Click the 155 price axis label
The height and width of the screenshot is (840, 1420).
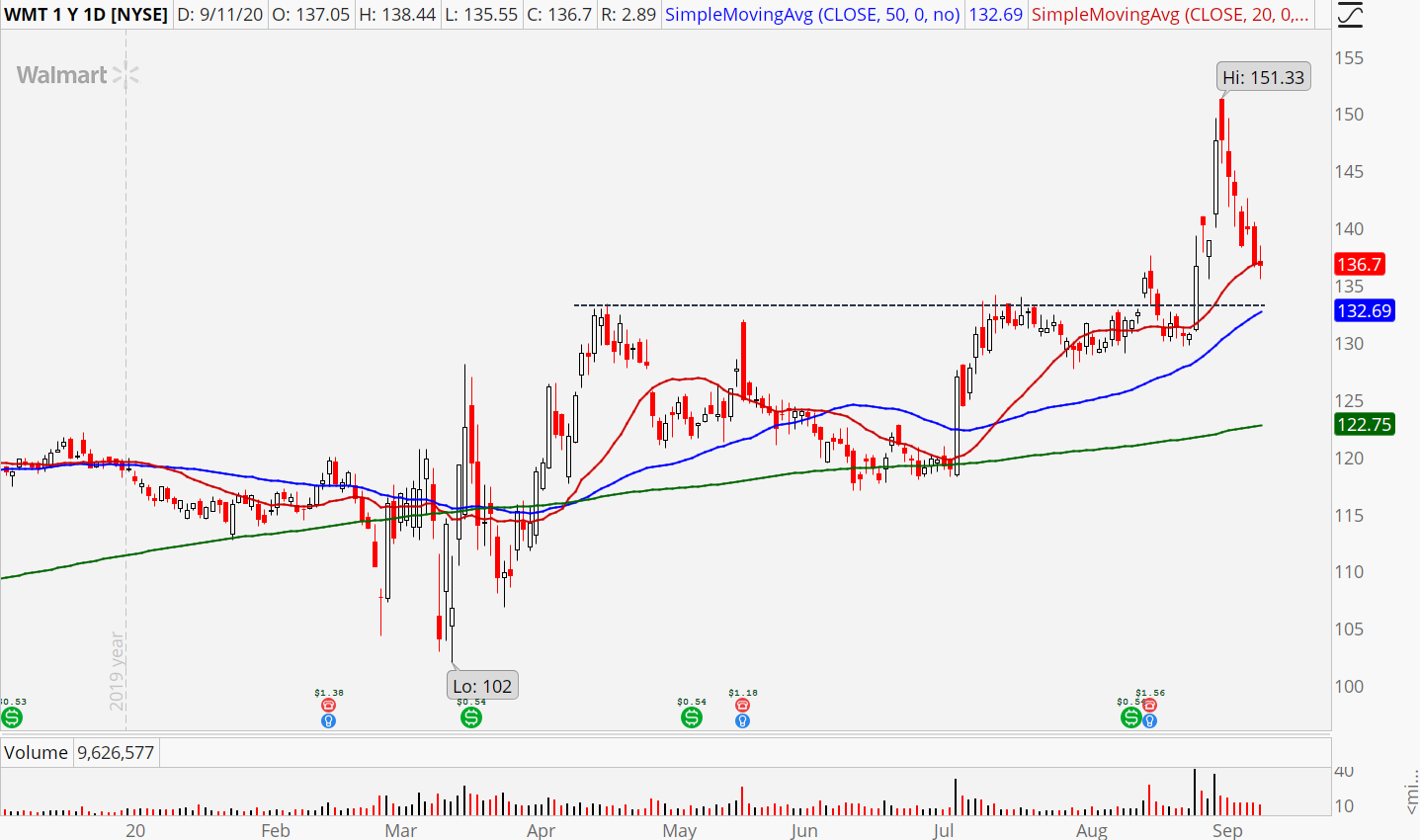coord(1349,57)
